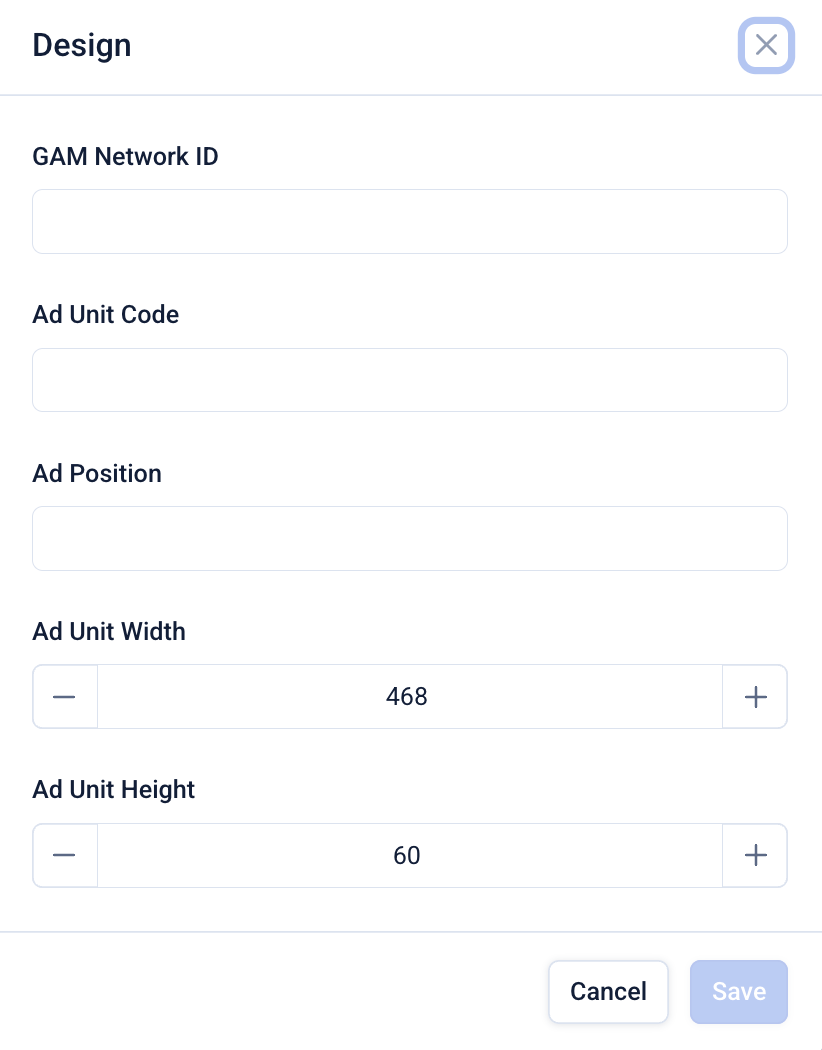Image resolution: width=822 pixels, height=1050 pixels.
Task: Click the Ad Unit Height value 60
Action: 408,855
